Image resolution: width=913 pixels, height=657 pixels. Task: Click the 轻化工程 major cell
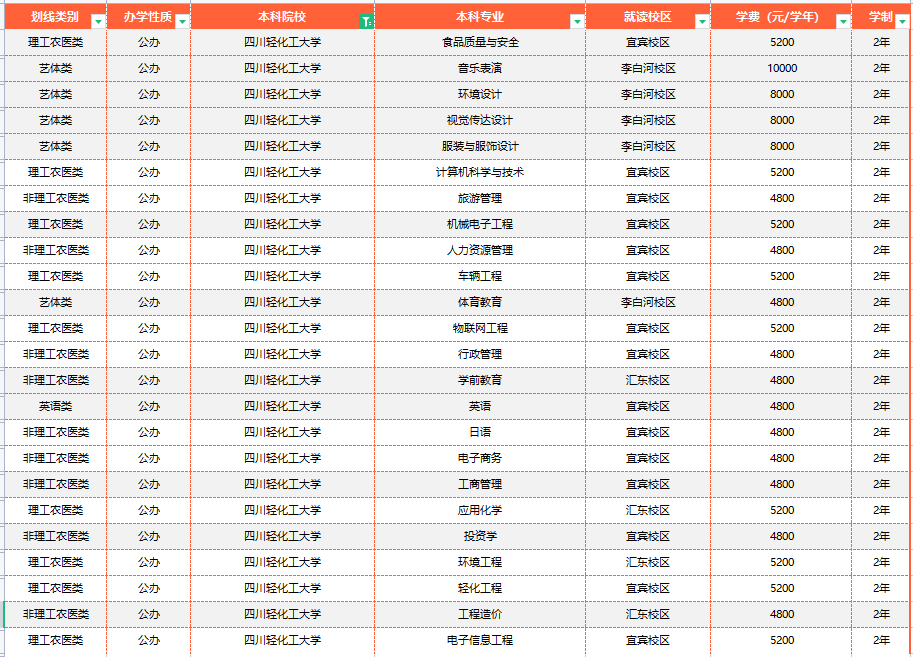[x=480, y=588]
